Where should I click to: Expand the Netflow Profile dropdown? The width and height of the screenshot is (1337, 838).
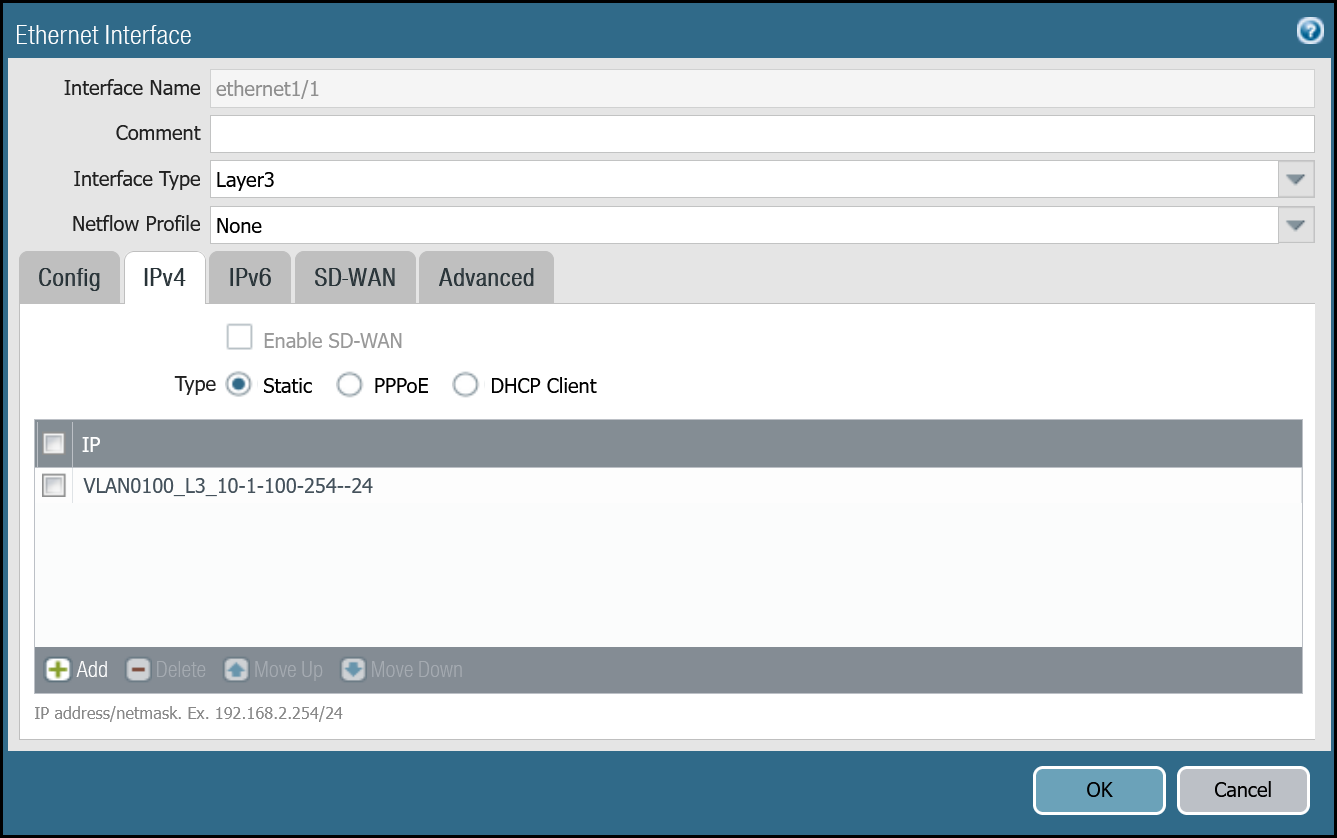pos(1295,224)
